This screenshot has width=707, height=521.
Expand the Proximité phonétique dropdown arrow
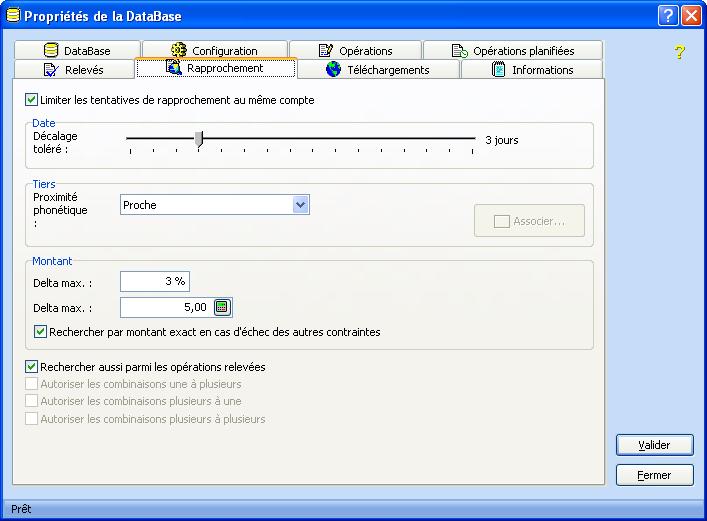point(300,205)
